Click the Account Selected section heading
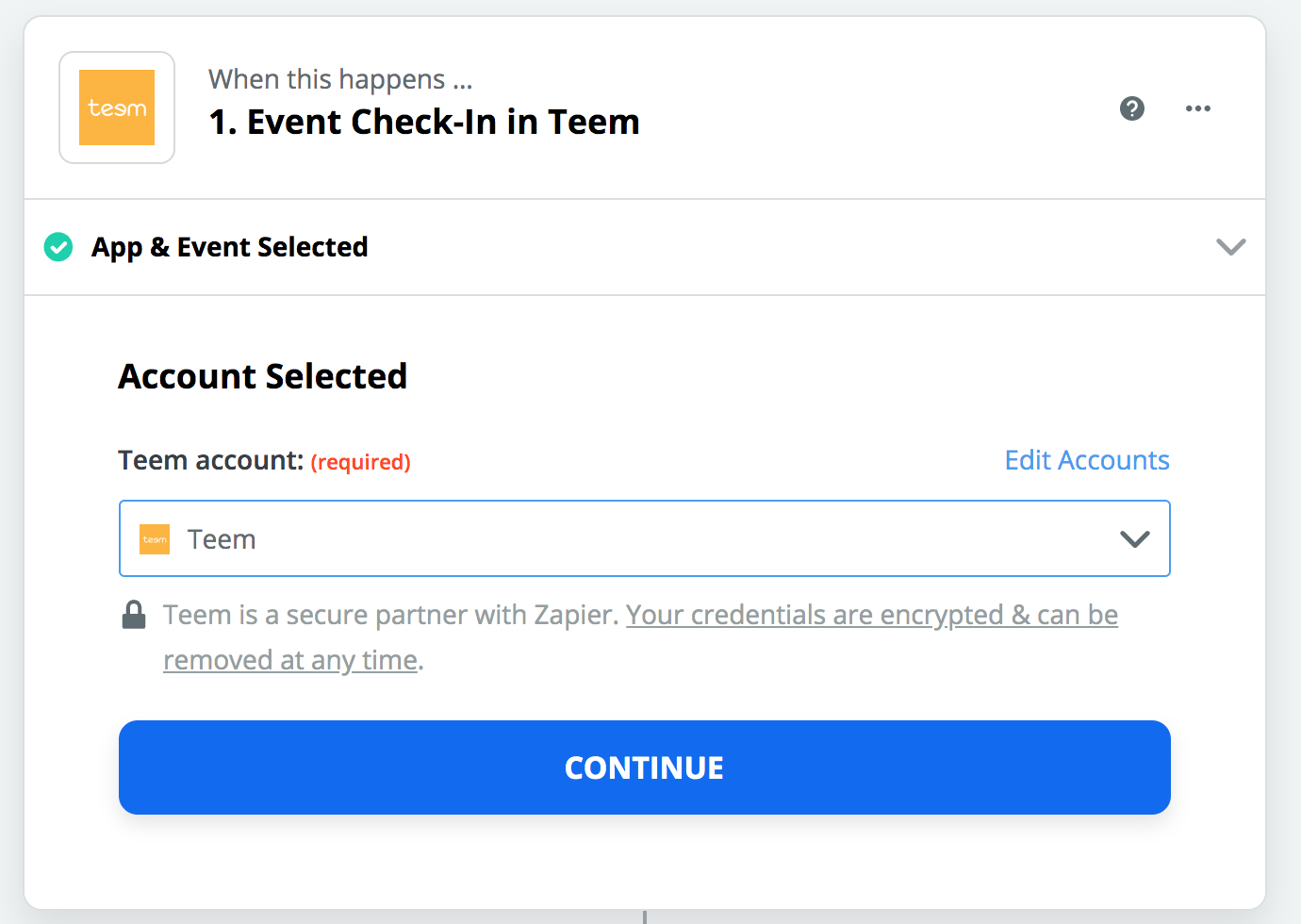Viewport: 1301px width, 924px height. coord(263,376)
